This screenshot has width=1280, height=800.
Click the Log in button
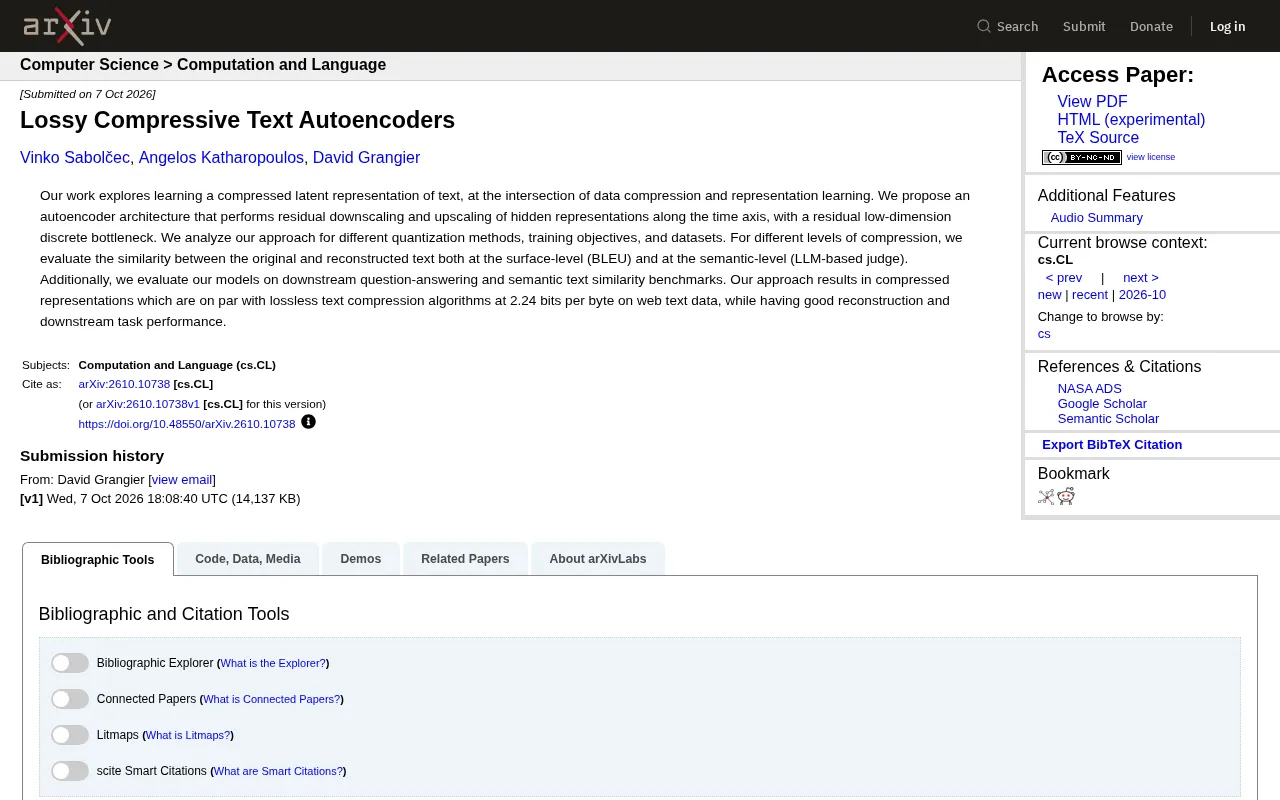click(x=1228, y=26)
